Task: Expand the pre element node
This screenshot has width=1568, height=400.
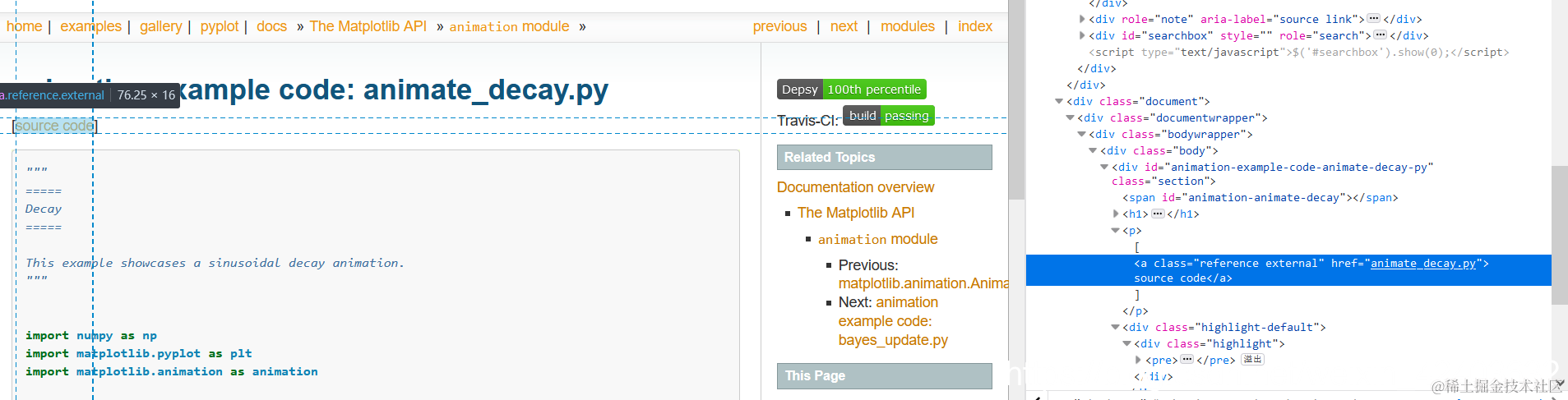Action: 1139,360
